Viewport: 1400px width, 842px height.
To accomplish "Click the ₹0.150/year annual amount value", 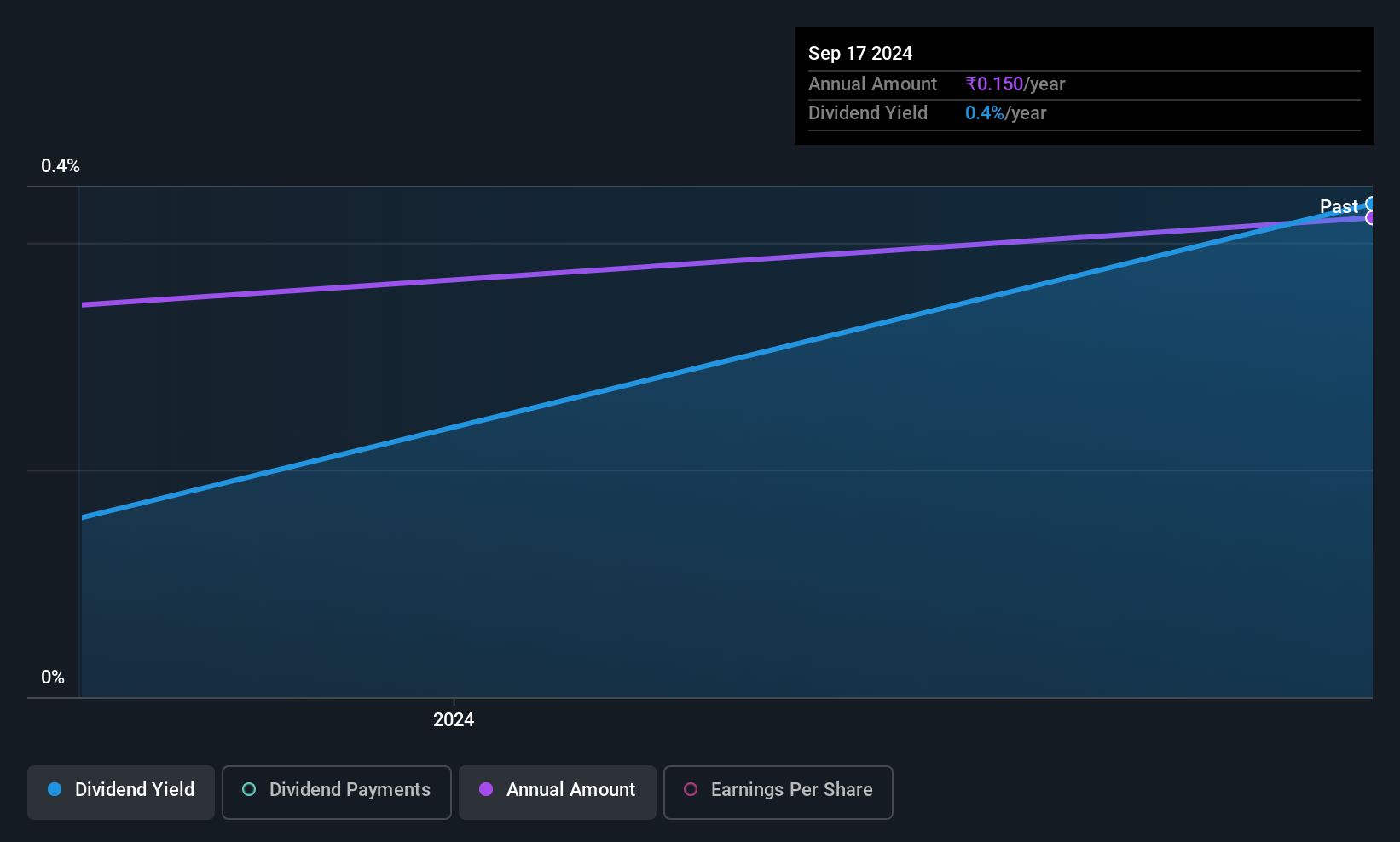I will [x=1015, y=84].
